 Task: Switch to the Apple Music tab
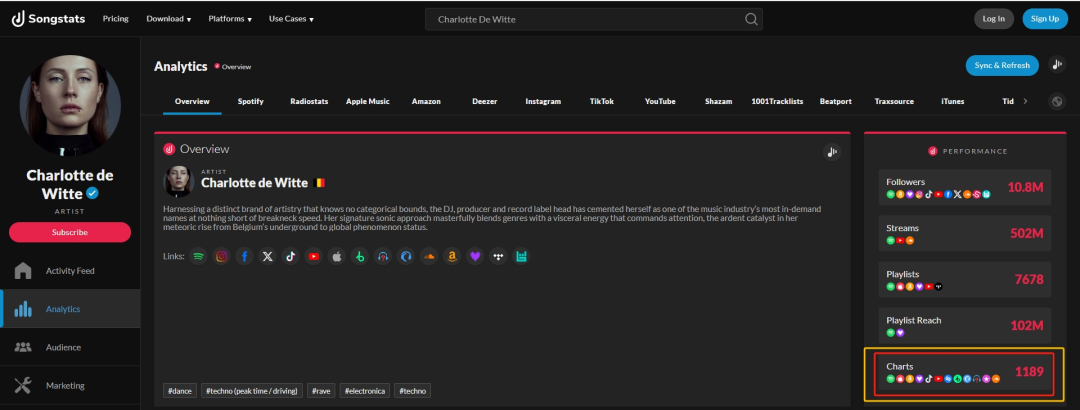(368, 101)
